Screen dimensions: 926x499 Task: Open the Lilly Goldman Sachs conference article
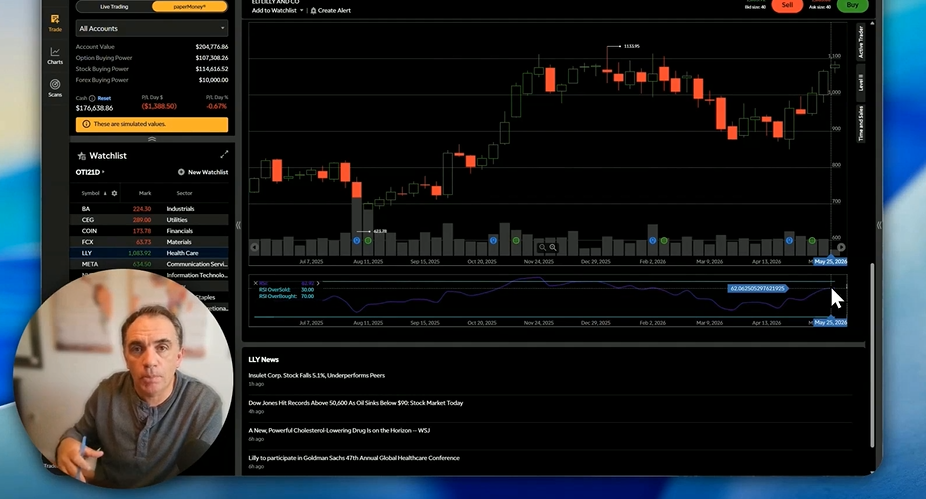pyautogui.click(x=354, y=458)
